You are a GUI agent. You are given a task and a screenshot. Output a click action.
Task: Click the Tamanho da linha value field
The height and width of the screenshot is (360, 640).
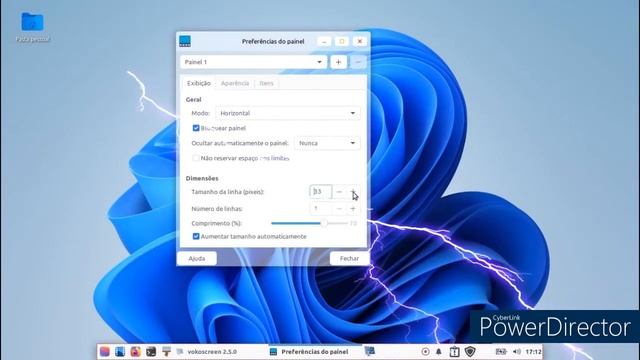321,192
